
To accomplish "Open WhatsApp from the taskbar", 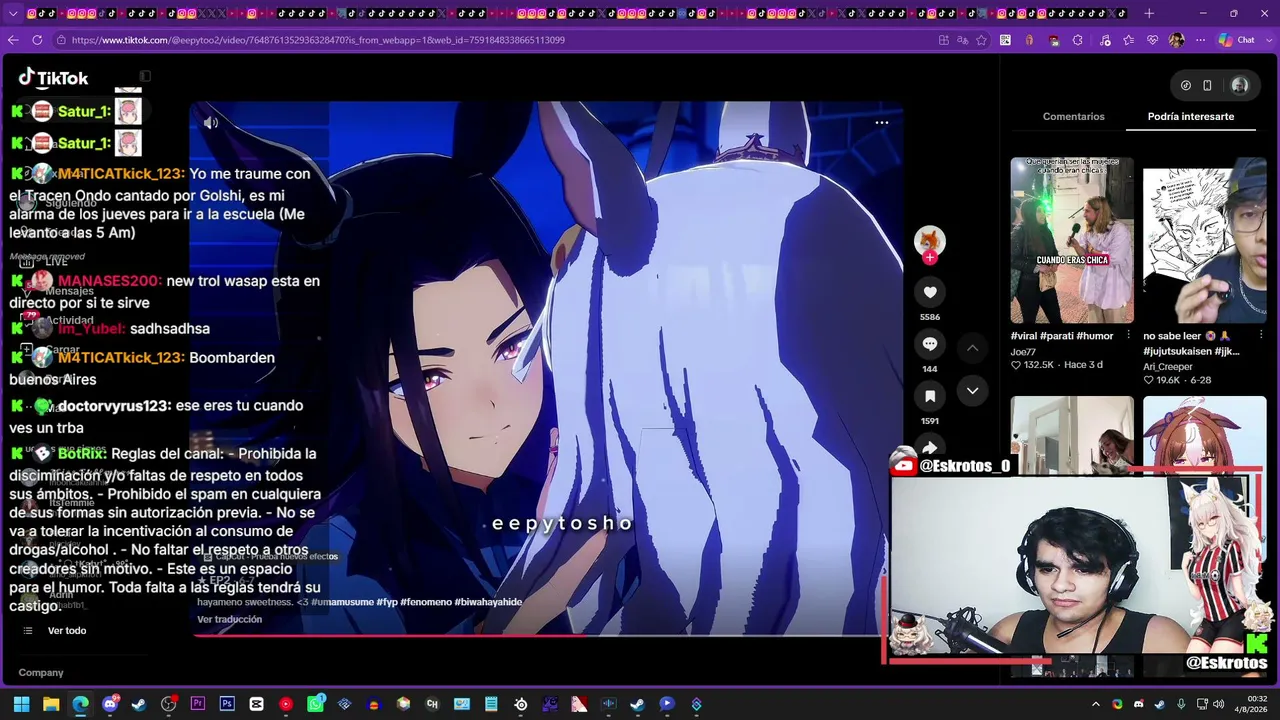I will pyautogui.click(x=316, y=704).
